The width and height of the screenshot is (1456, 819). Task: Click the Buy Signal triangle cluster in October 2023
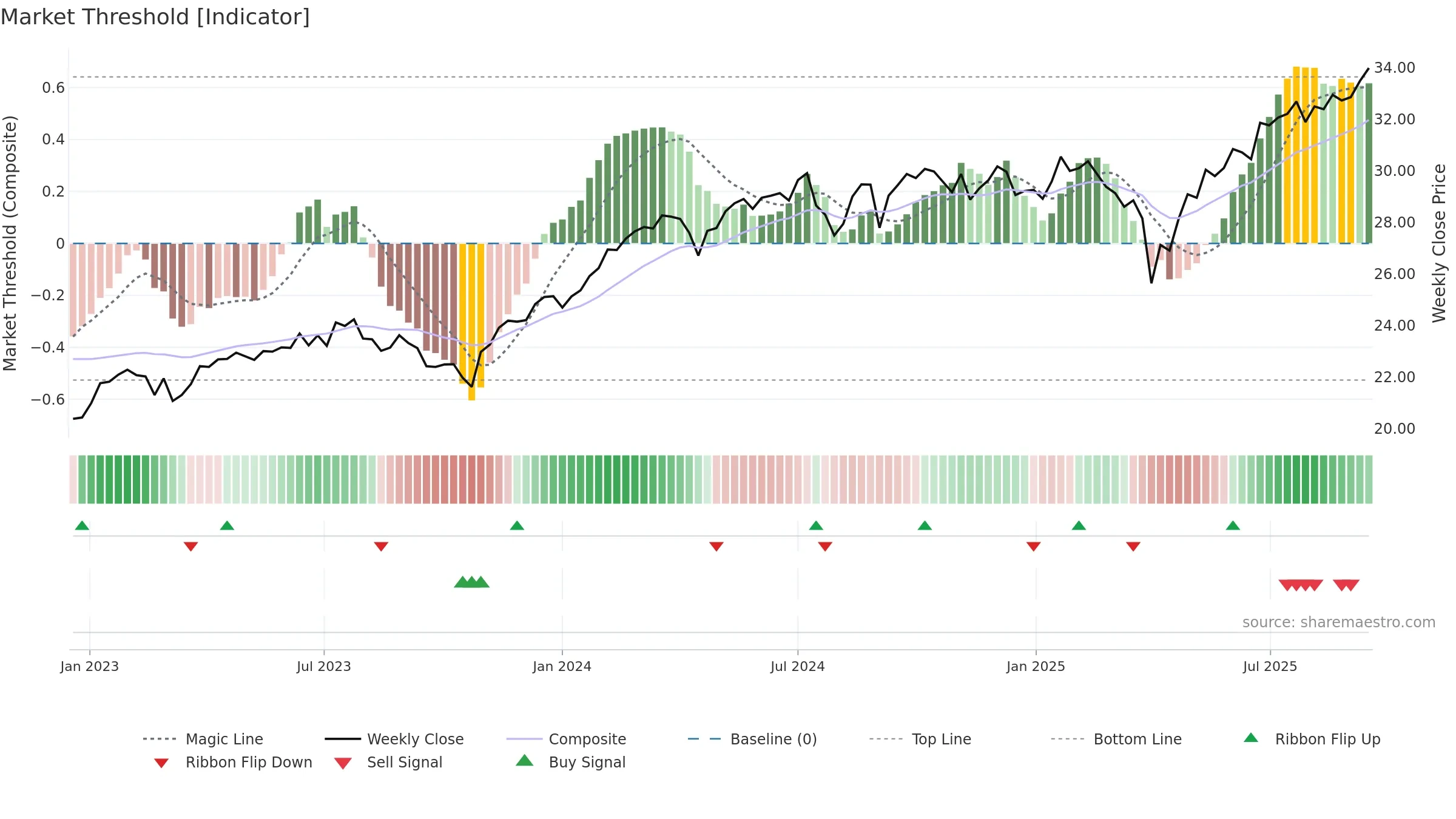click(x=471, y=582)
